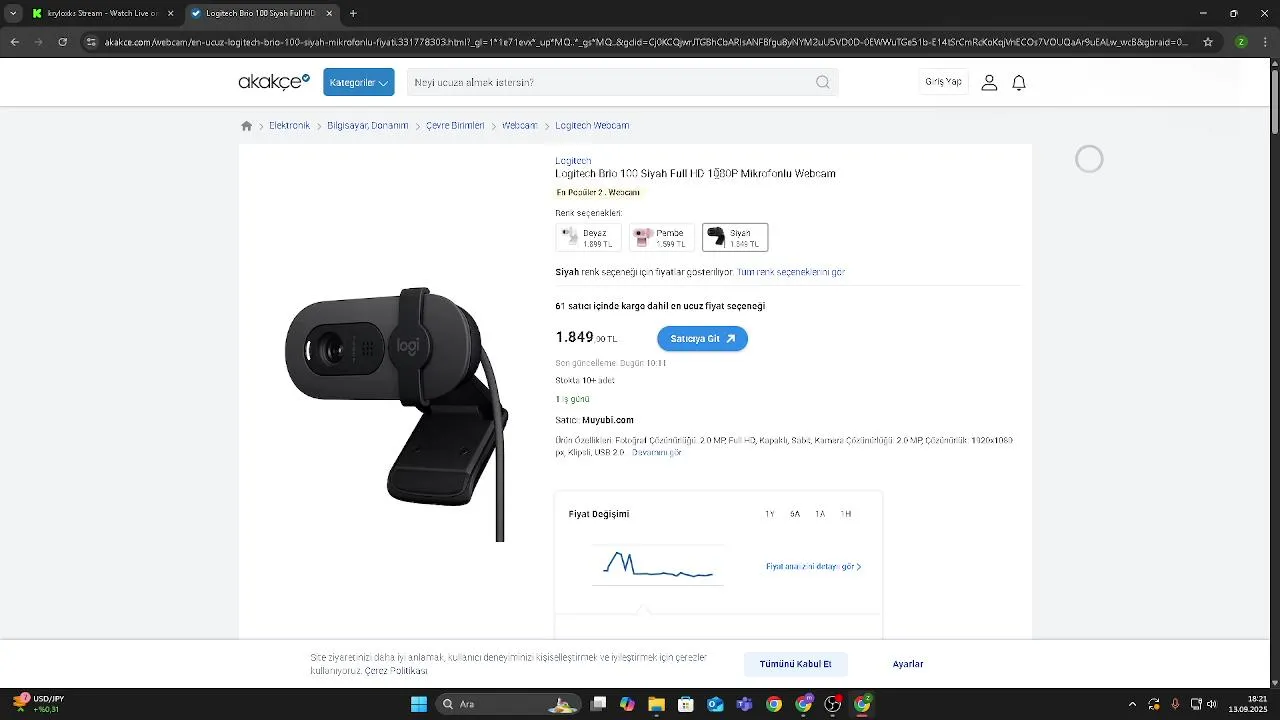Open the volume tray icon
This screenshot has height=720, width=1280.
(1212, 704)
